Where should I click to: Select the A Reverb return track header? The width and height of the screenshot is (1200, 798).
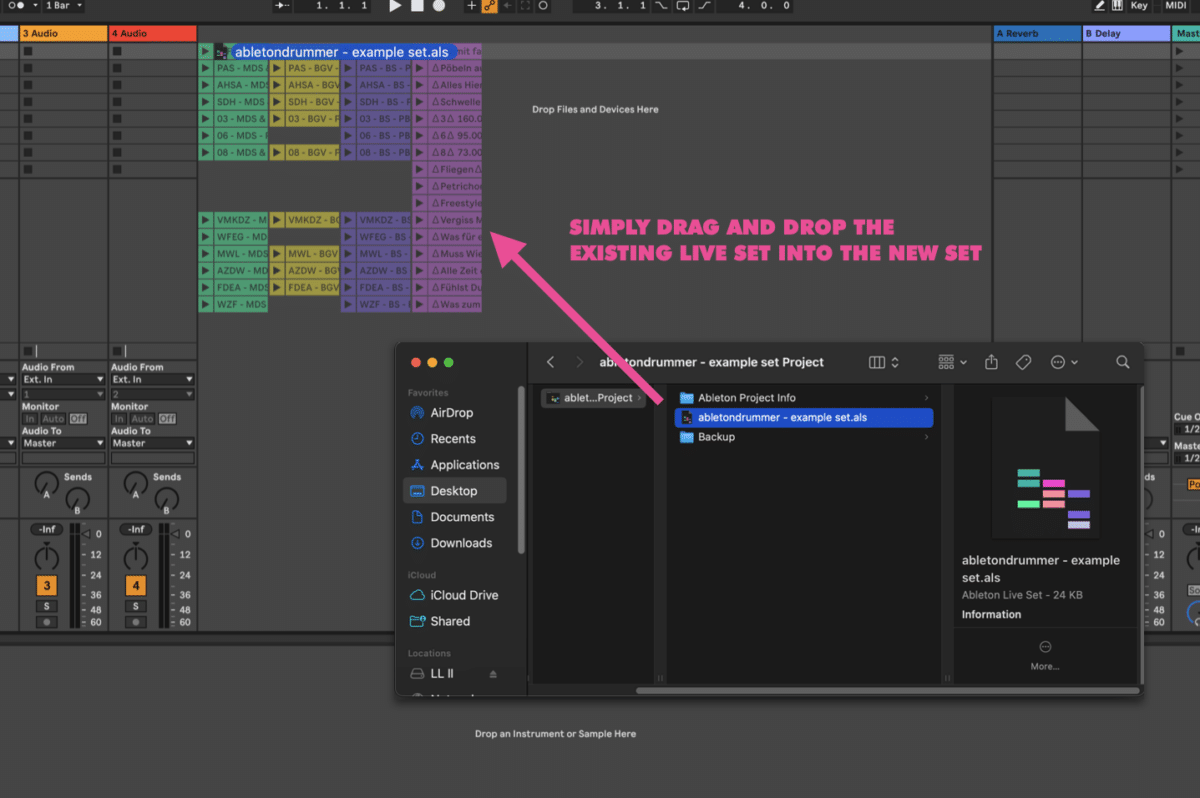pos(1037,33)
